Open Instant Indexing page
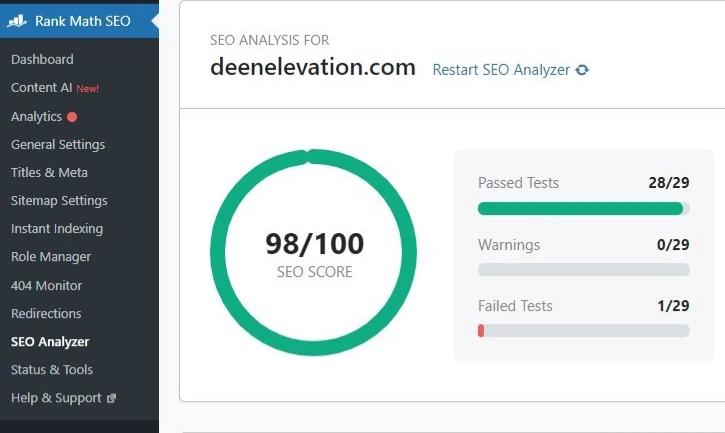725x433 pixels. (x=57, y=229)
